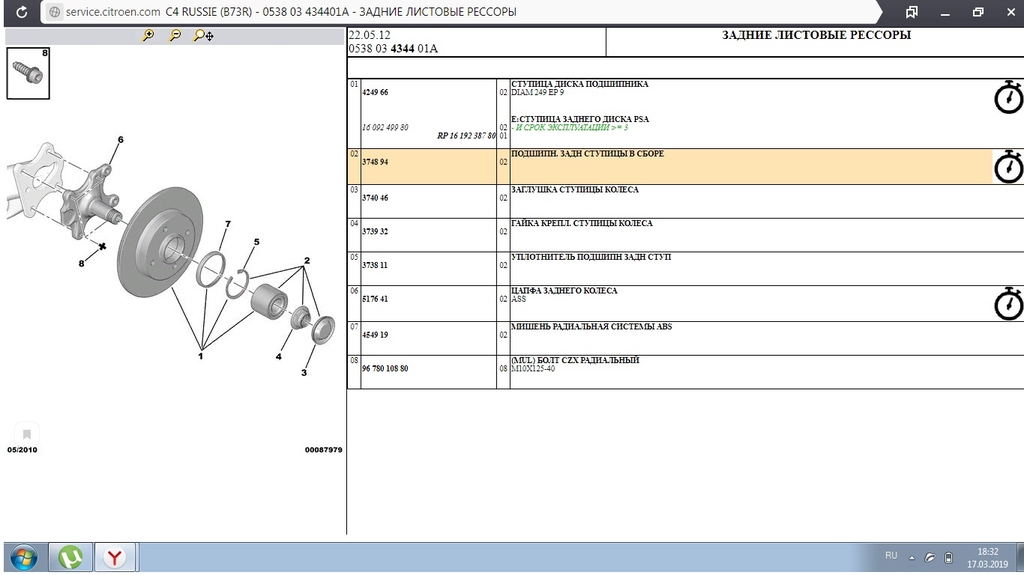Click description СТУПИЦА ДИСКА ПОДШИПНИКА
This screenshot has height=575, width=1024.
[580, 84]
